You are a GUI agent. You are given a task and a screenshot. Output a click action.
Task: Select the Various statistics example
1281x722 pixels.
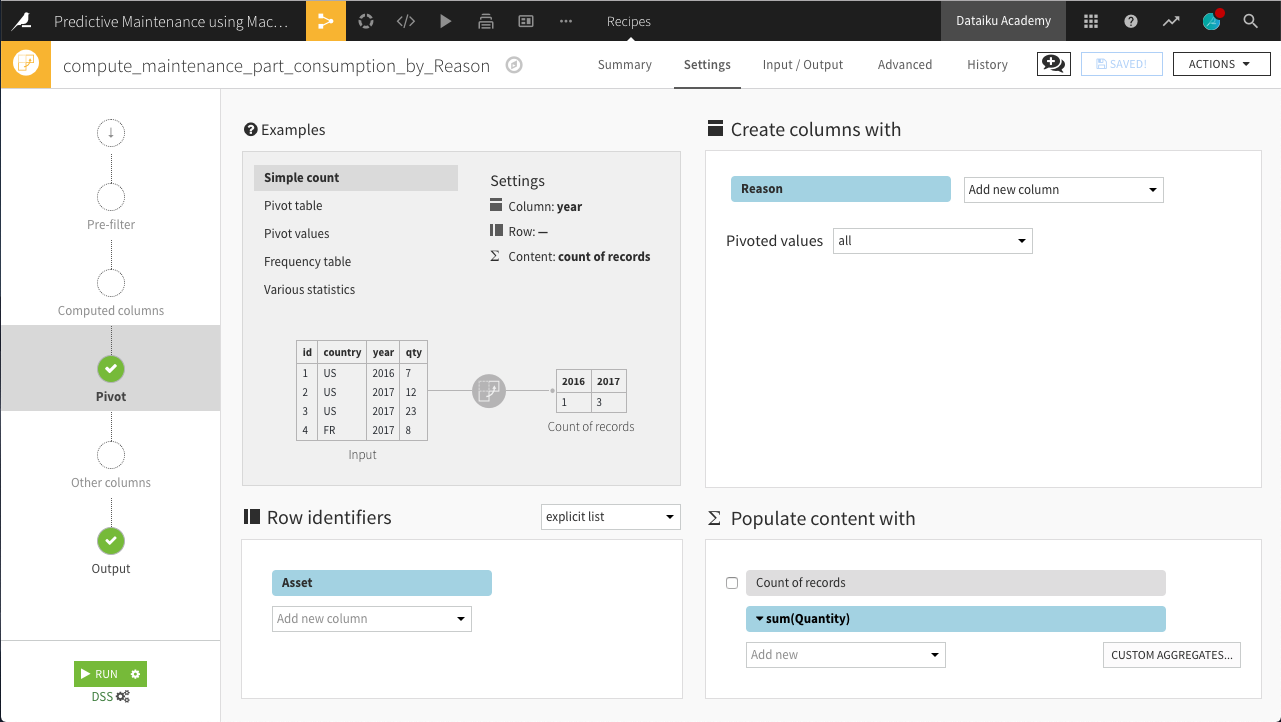tap(310, 290)
